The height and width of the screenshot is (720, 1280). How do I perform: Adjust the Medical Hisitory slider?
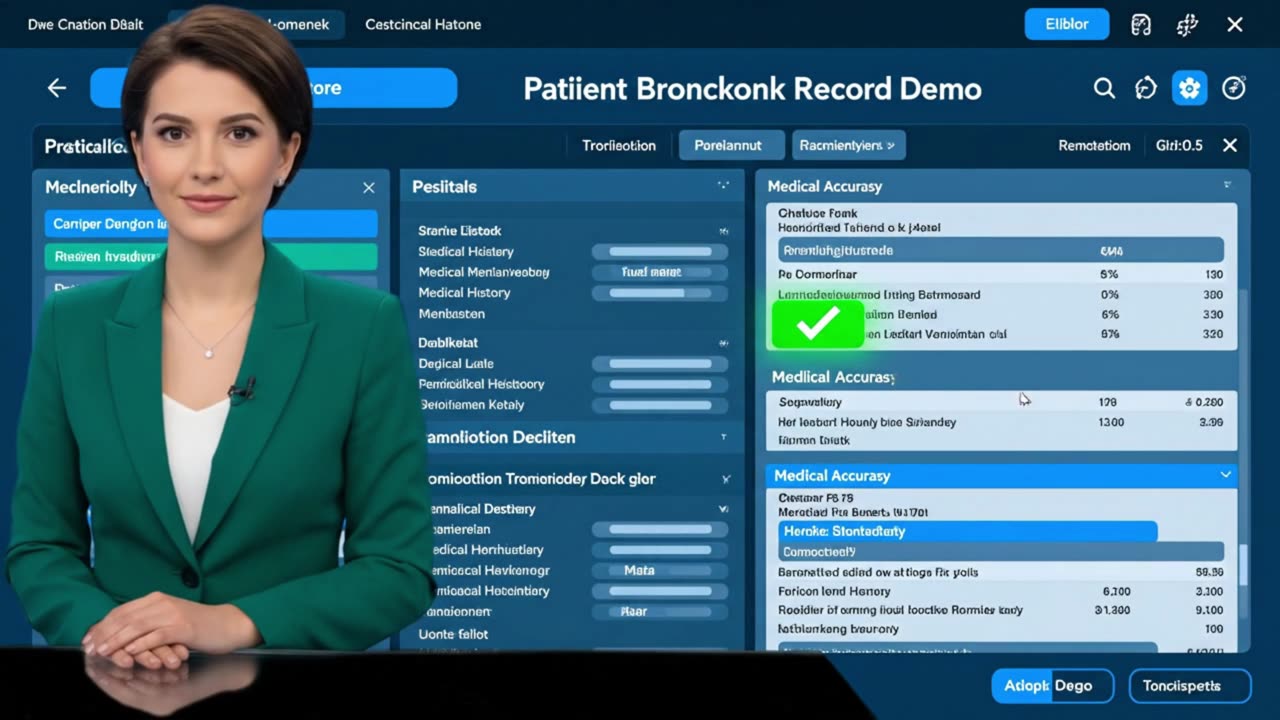(660, 293)
